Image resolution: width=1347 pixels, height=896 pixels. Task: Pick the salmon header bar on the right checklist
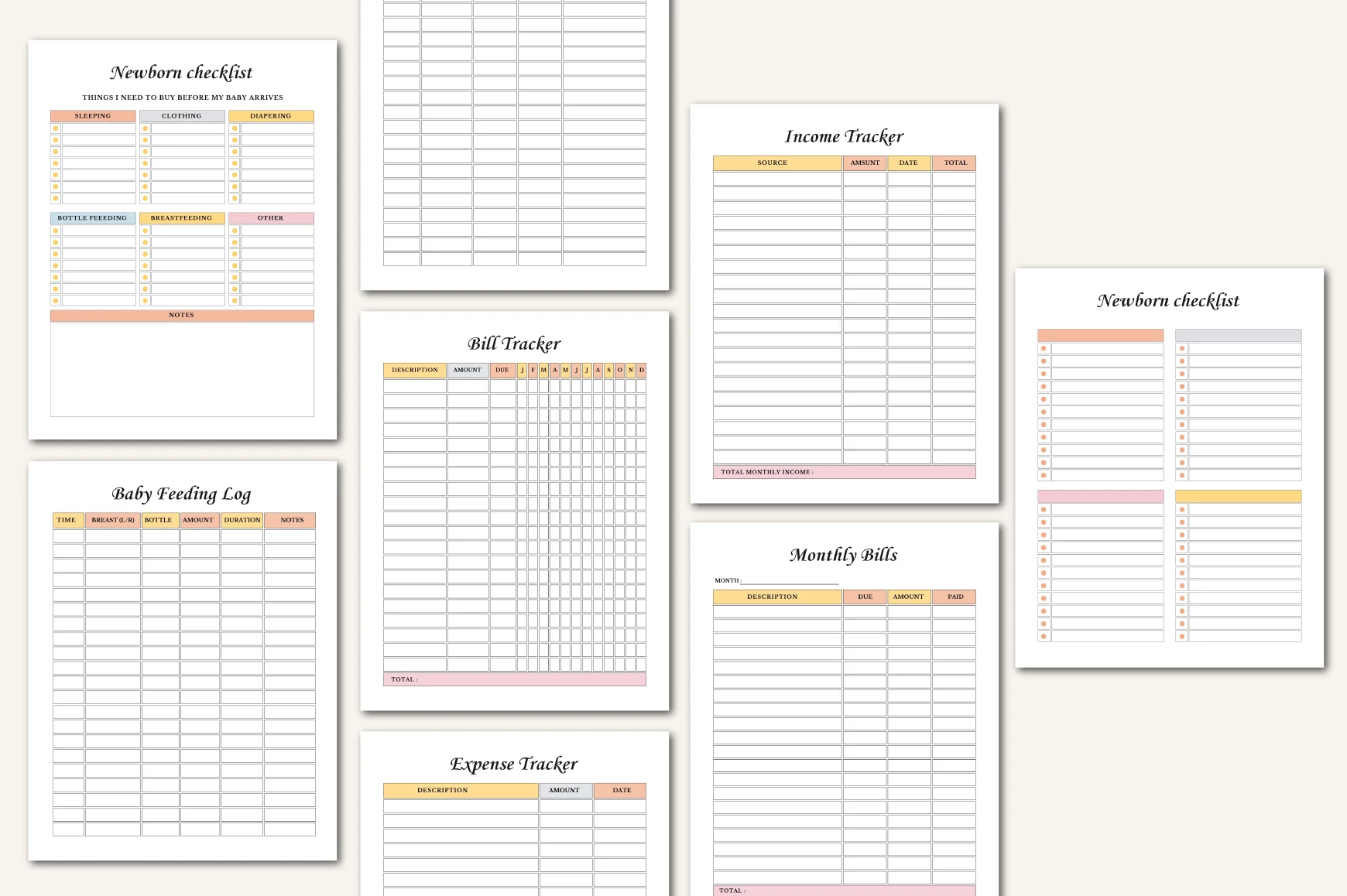click(x=1101, y=335)
